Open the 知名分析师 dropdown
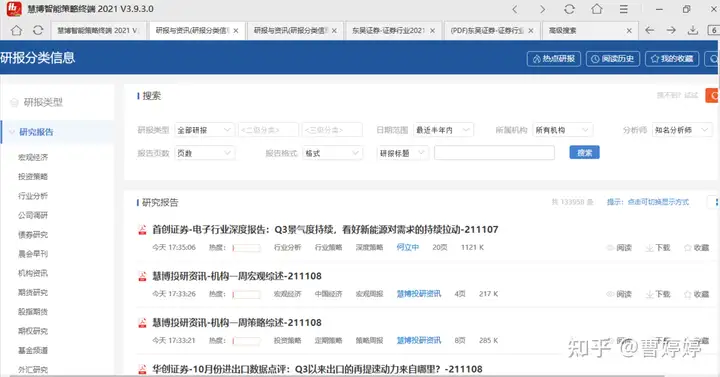Screen dimensions: 720x377 pyautogui.click(x=682, y=130)
